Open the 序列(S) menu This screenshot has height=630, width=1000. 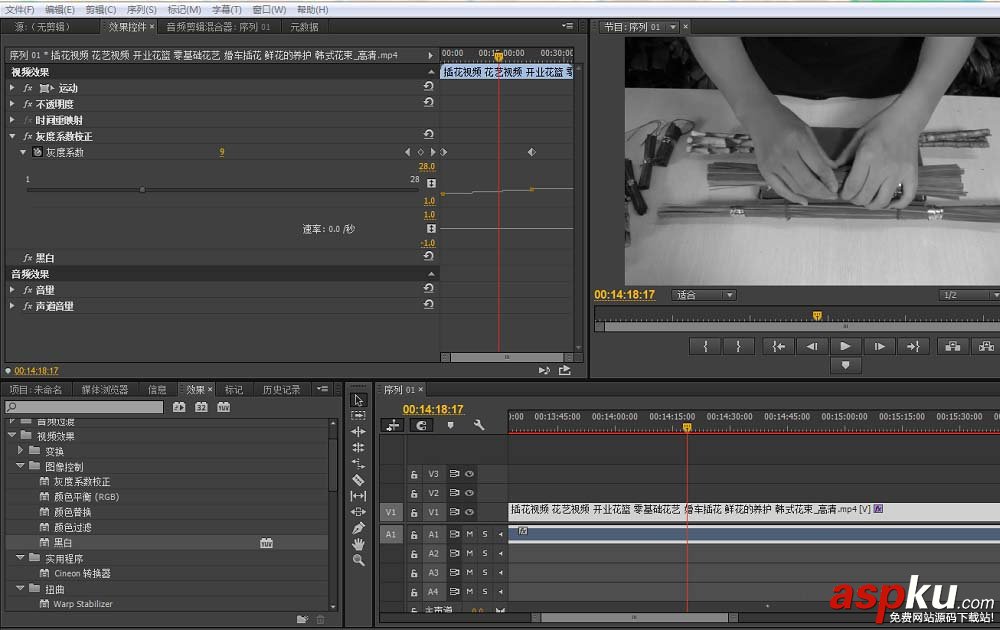pos(141,9)
